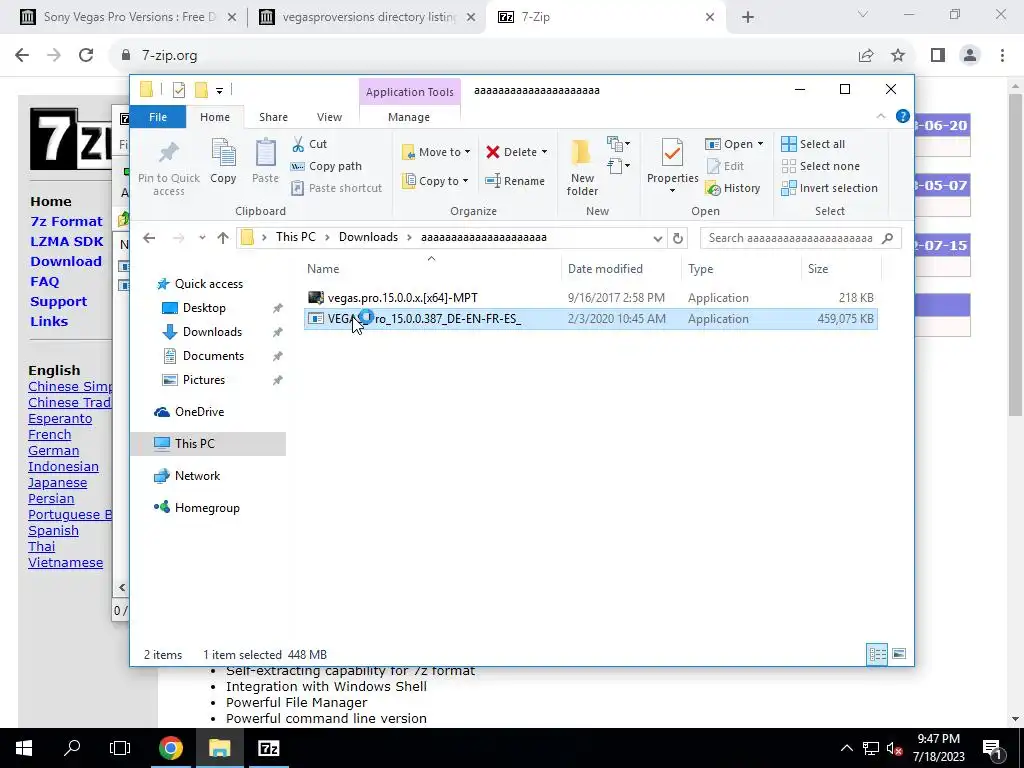Open recent locations dropdown in Explorer
This screenshot has width=1024, height=768.
[202, 238]
